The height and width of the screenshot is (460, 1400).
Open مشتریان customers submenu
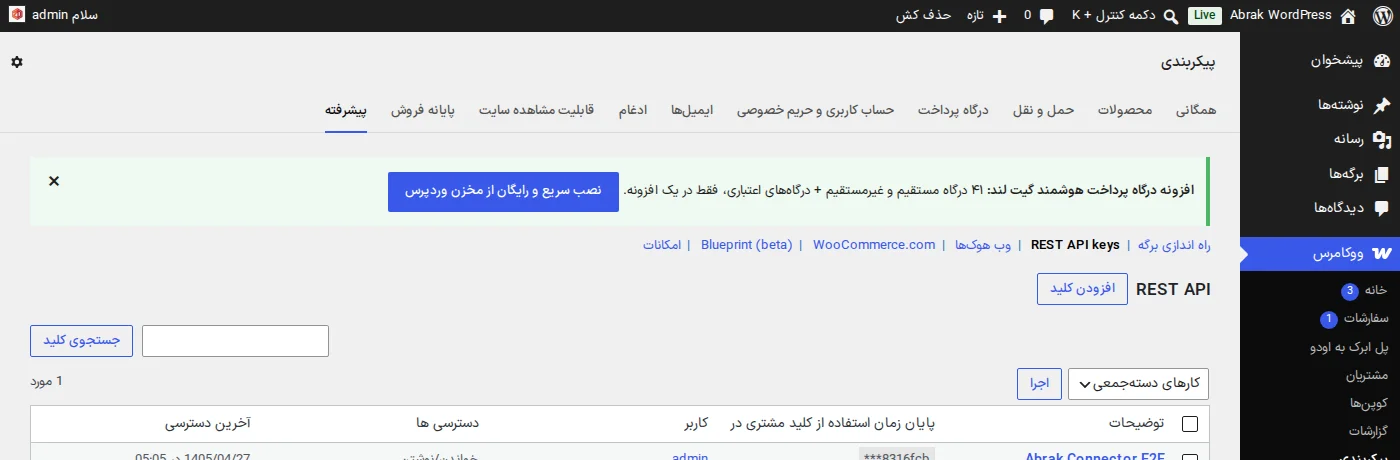point(1368,375)
